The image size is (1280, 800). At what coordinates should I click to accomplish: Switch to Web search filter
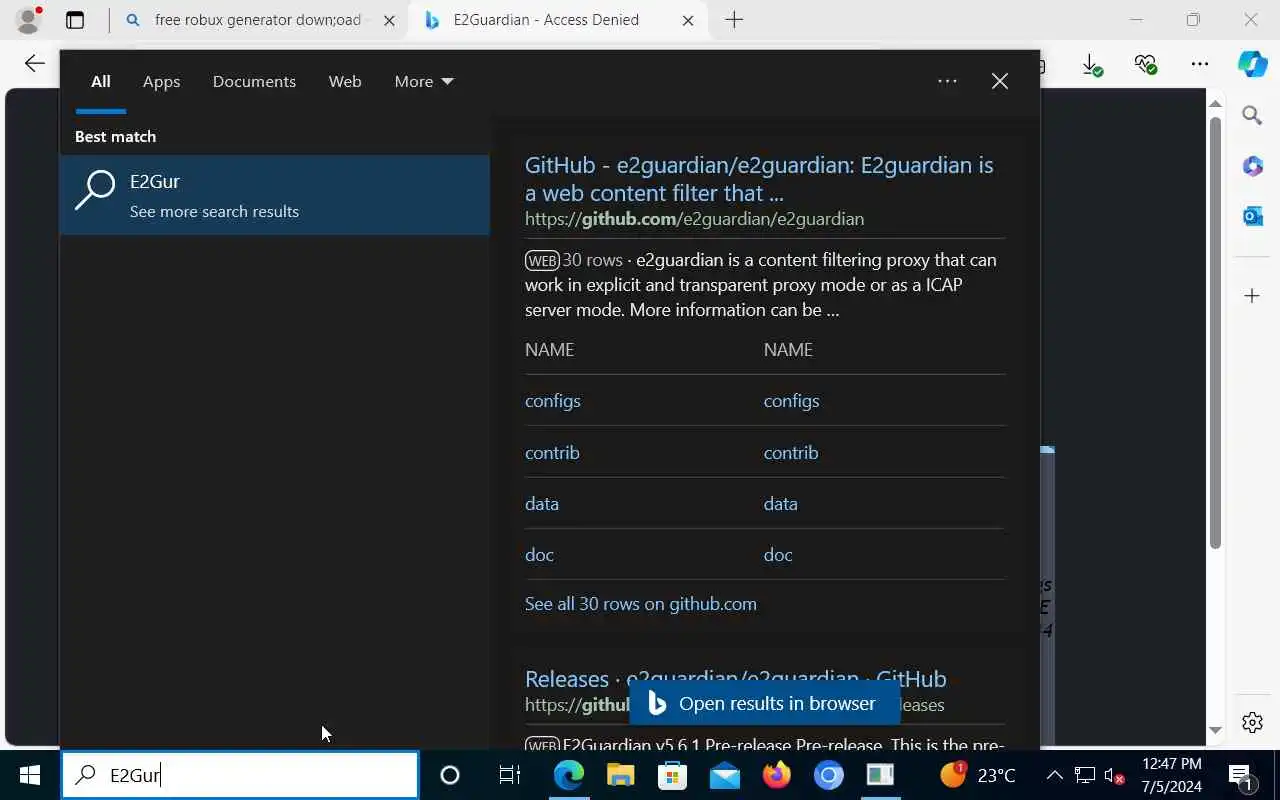click(x=345, y=82)
